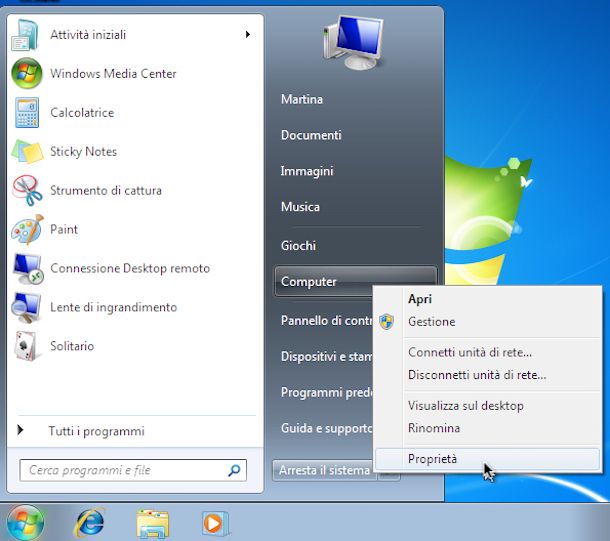Click the shield icon beside Gestione

pos(386,322)
